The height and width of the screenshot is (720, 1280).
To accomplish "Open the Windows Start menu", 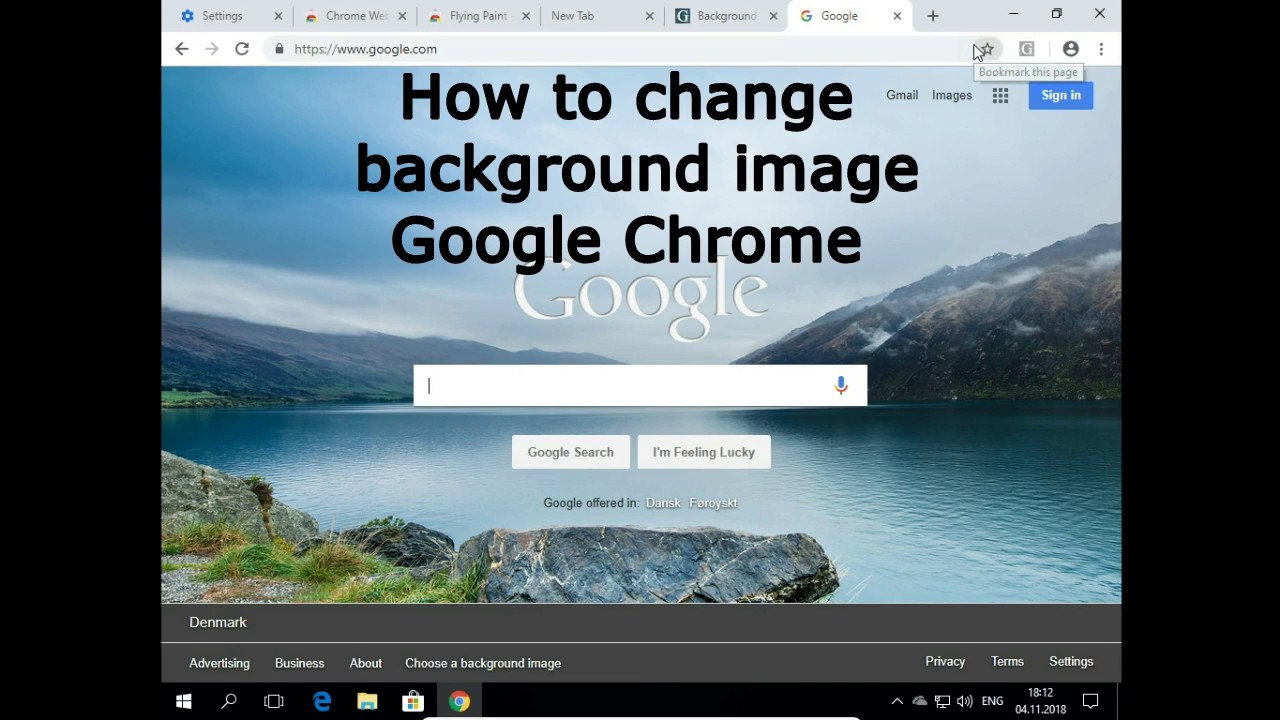I will click(183, 702).
